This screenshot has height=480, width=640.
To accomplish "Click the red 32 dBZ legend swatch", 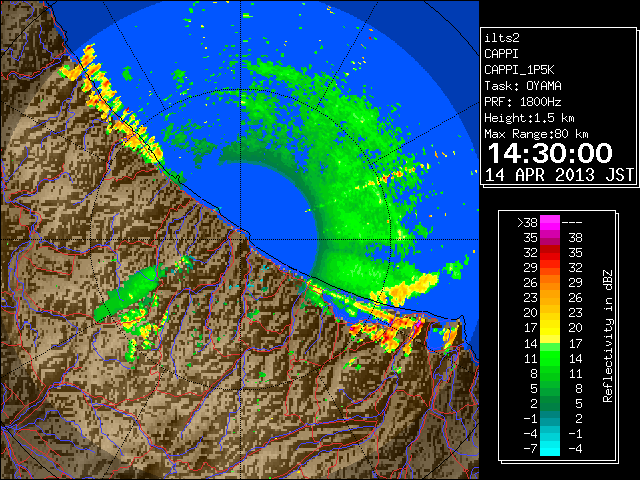I will pos(550,253).
